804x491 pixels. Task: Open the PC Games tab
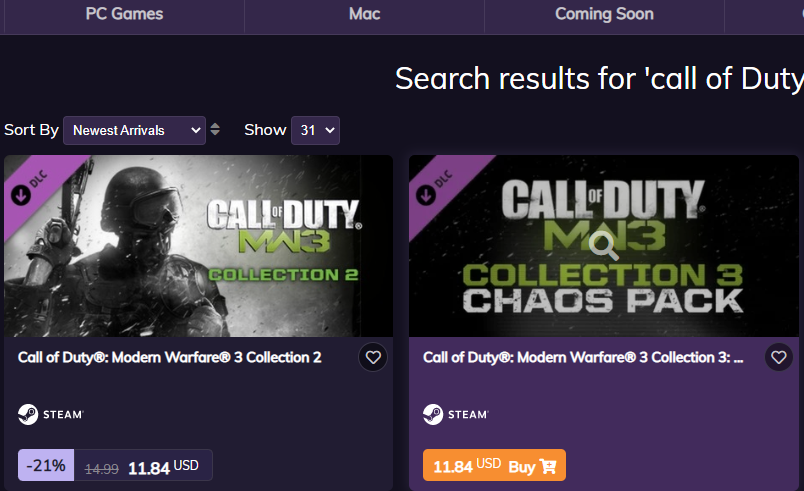pyautogui.click(x=124, y=14)
